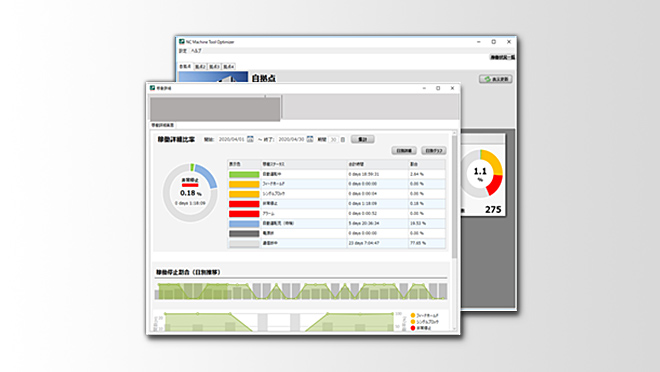Click the detail window's title bar app icon

tap(152, 88)
